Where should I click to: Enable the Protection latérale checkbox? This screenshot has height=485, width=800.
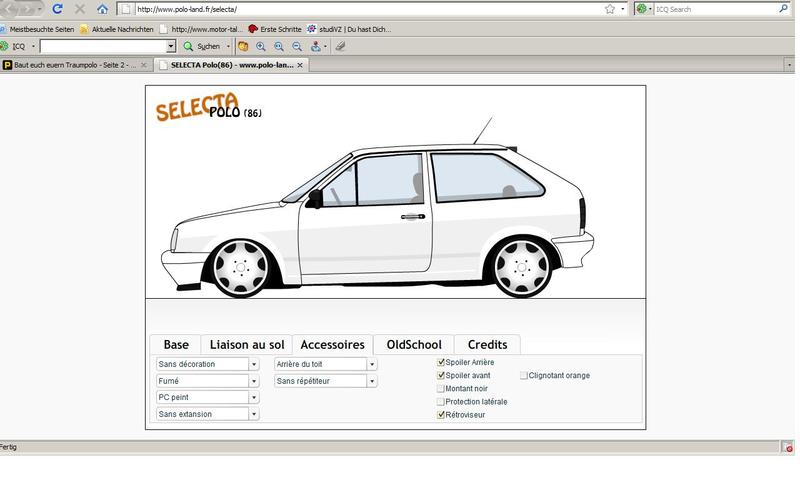[x=441, y=402]
